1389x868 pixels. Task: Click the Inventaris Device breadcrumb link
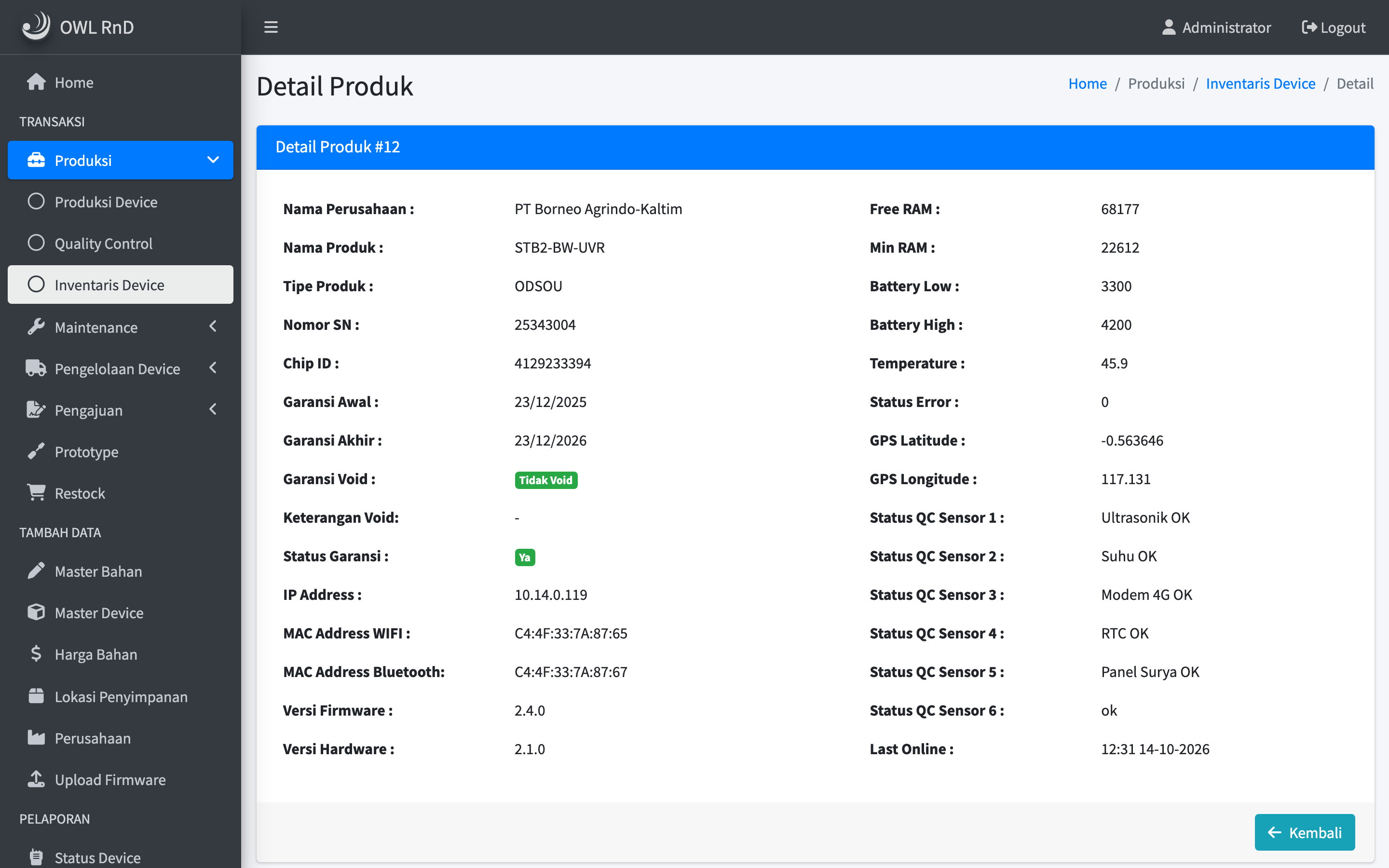point(1260,83)
